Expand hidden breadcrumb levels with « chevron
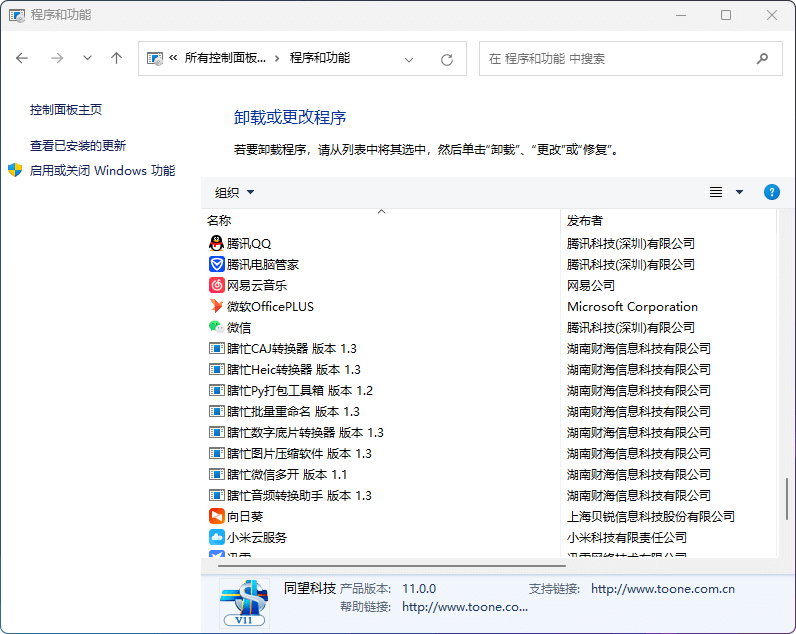 tap(173, 58)
